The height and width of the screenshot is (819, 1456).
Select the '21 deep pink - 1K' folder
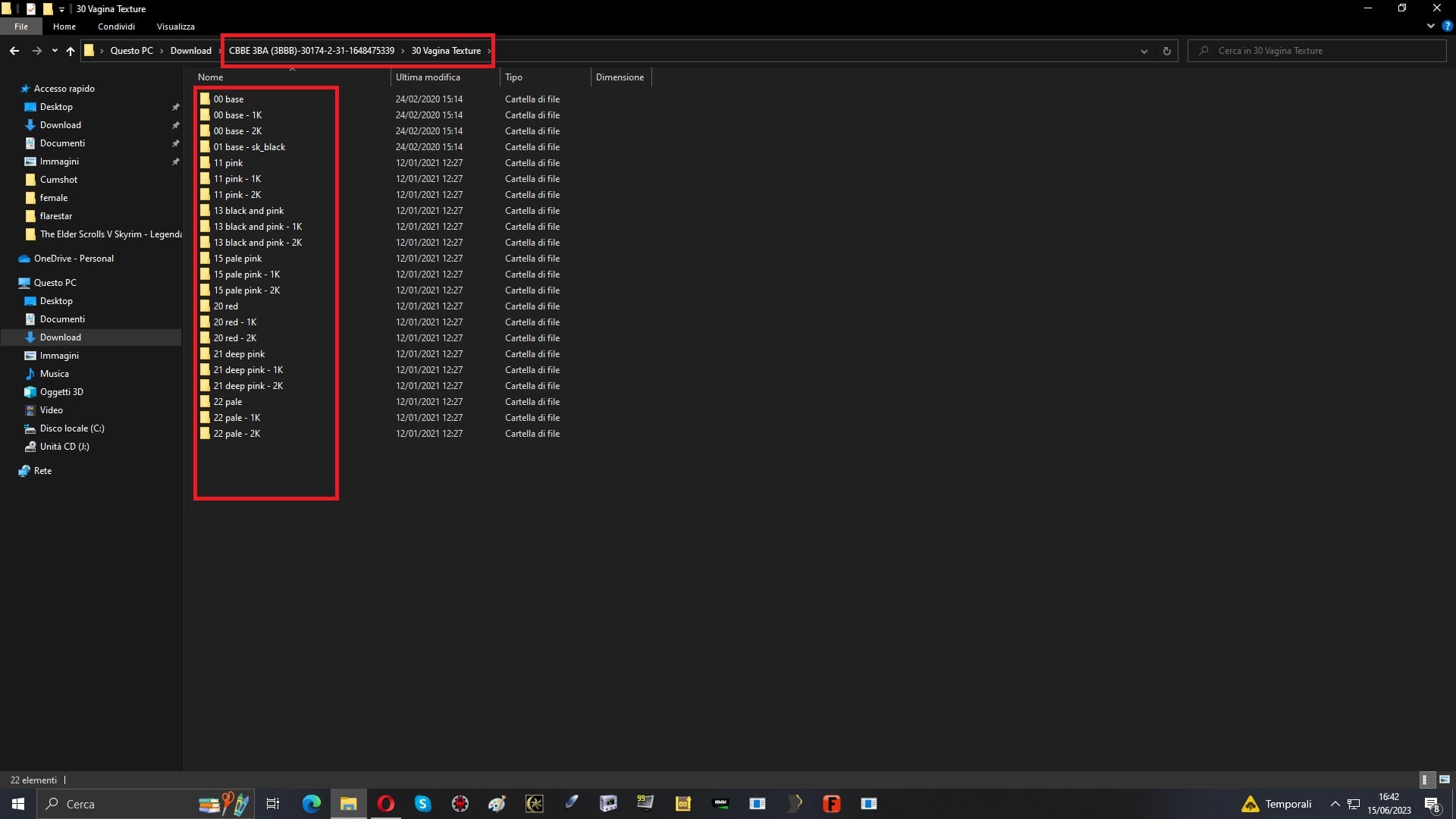[x=248, y=370]
